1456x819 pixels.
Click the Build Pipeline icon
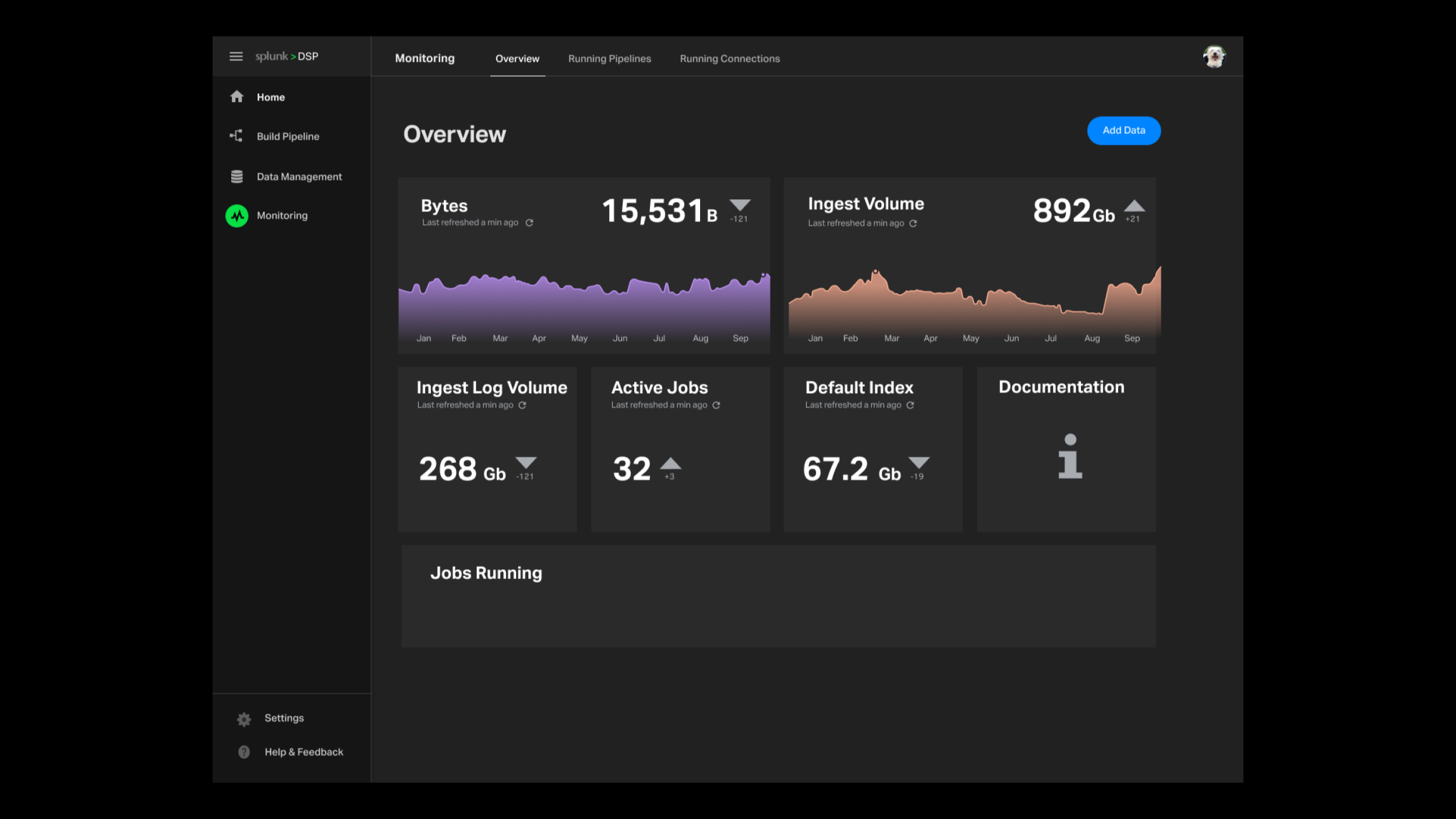(x=236, y=136)
